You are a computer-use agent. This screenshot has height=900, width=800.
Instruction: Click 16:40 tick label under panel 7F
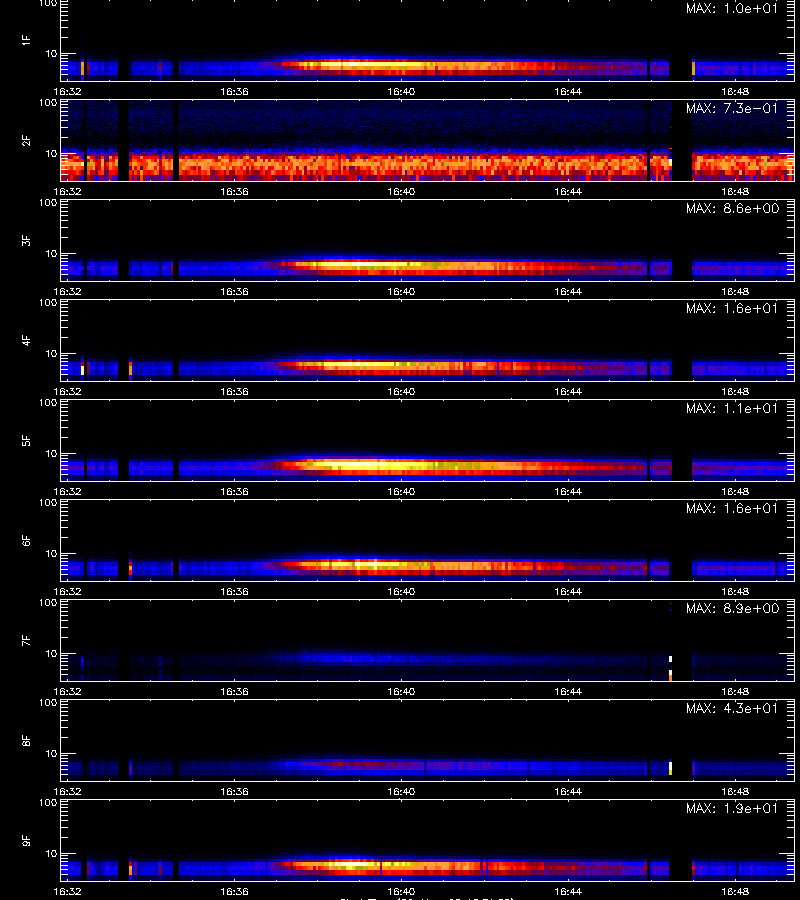point(401,692)
